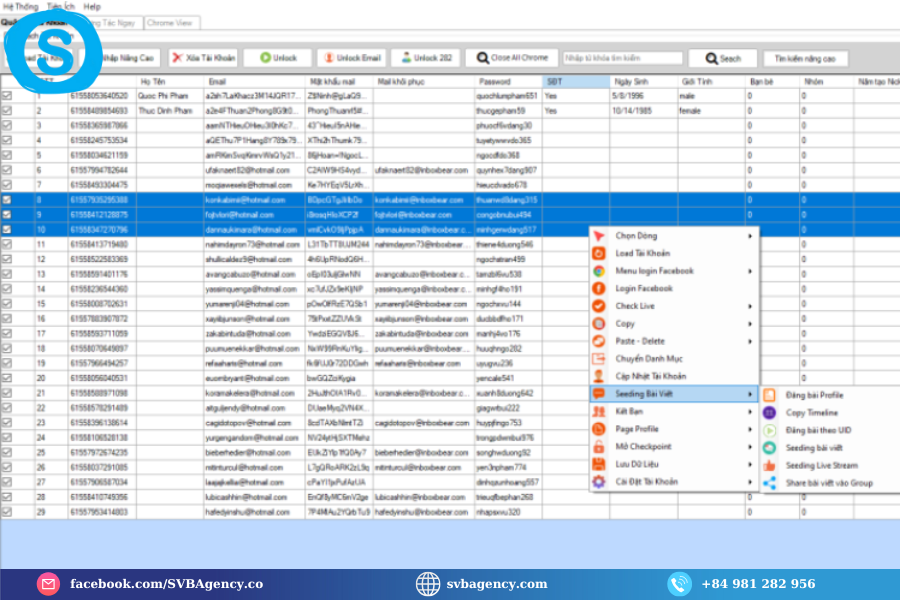900x600 pixels.
Task: Click the keyword search input field
Action: (622, 58)
